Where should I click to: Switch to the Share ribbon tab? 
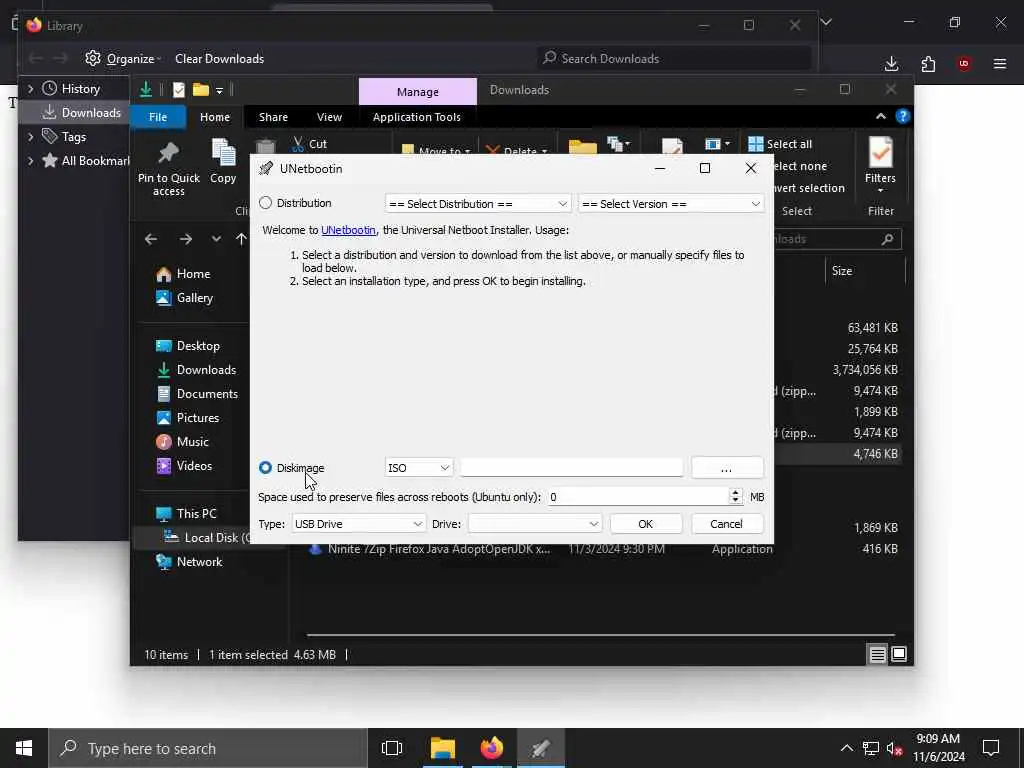[x=273, y=117]
